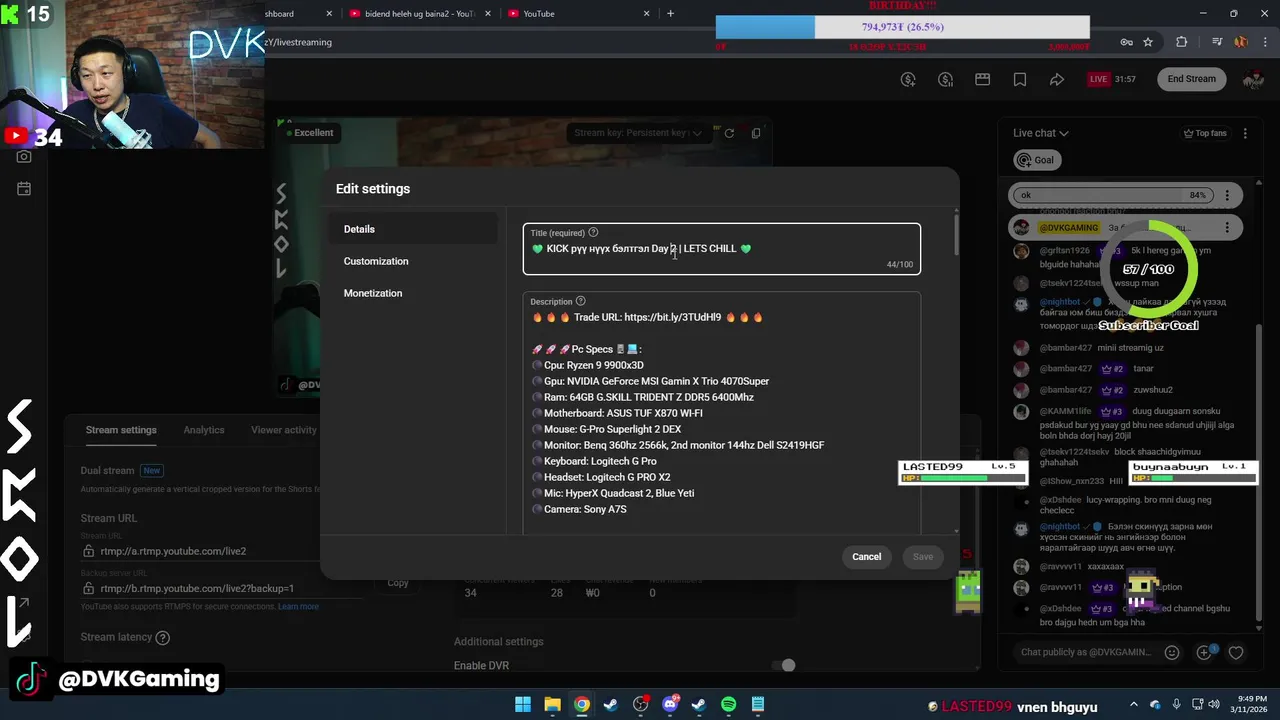This screenshot has width=1280, height=720.
Task: Open Chrome media control icon
Action: (x=1217, y=42)
